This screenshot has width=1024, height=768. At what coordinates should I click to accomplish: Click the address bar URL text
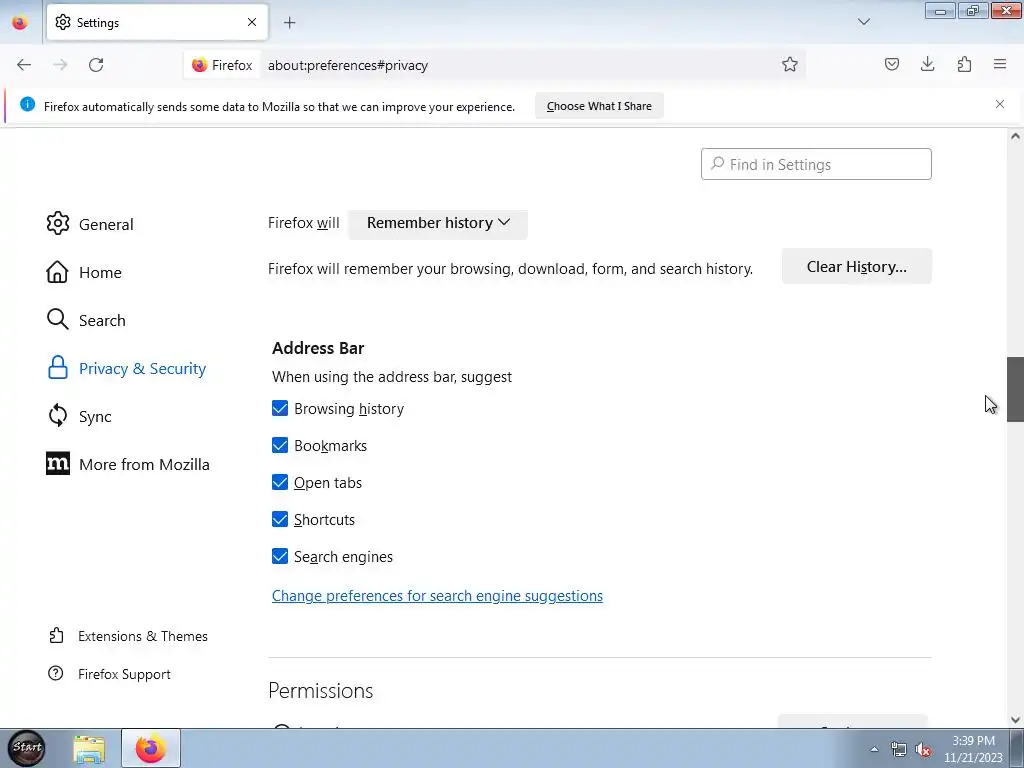click(347, 65)
